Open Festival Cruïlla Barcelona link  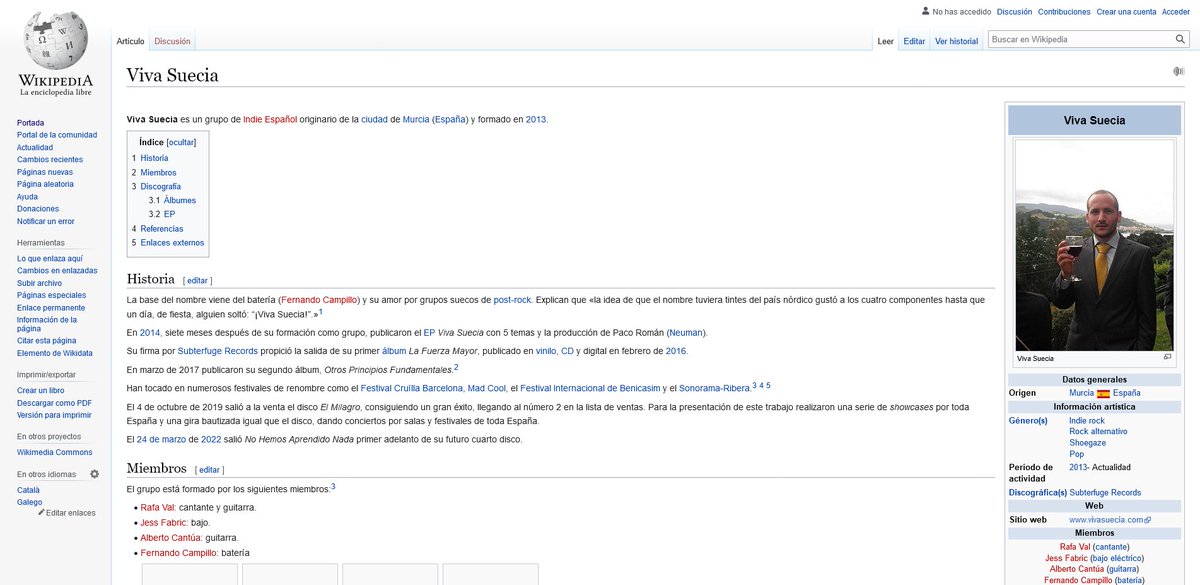click(412, 388)
